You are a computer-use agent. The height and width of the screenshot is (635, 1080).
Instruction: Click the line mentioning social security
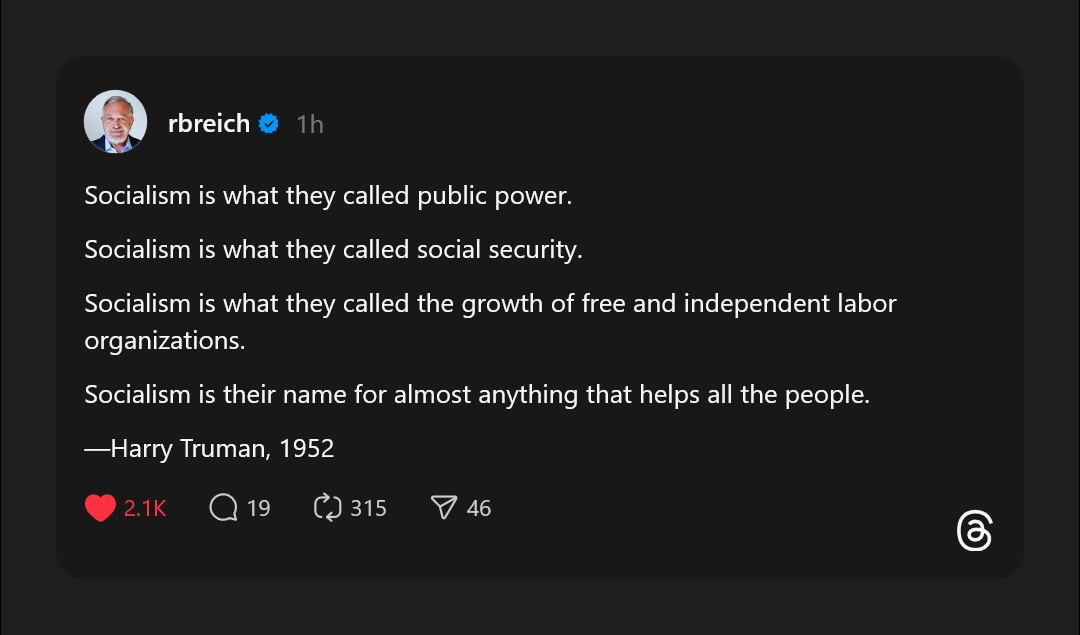point(333,249)
